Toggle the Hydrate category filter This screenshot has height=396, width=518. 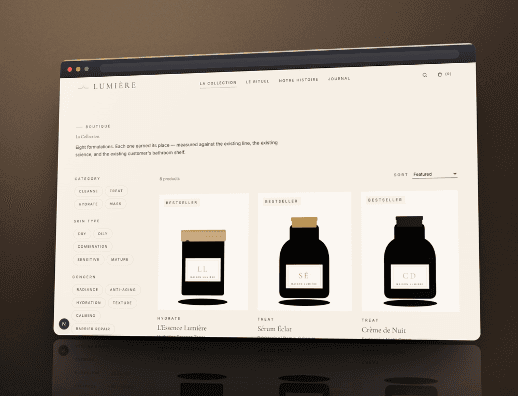88,204
